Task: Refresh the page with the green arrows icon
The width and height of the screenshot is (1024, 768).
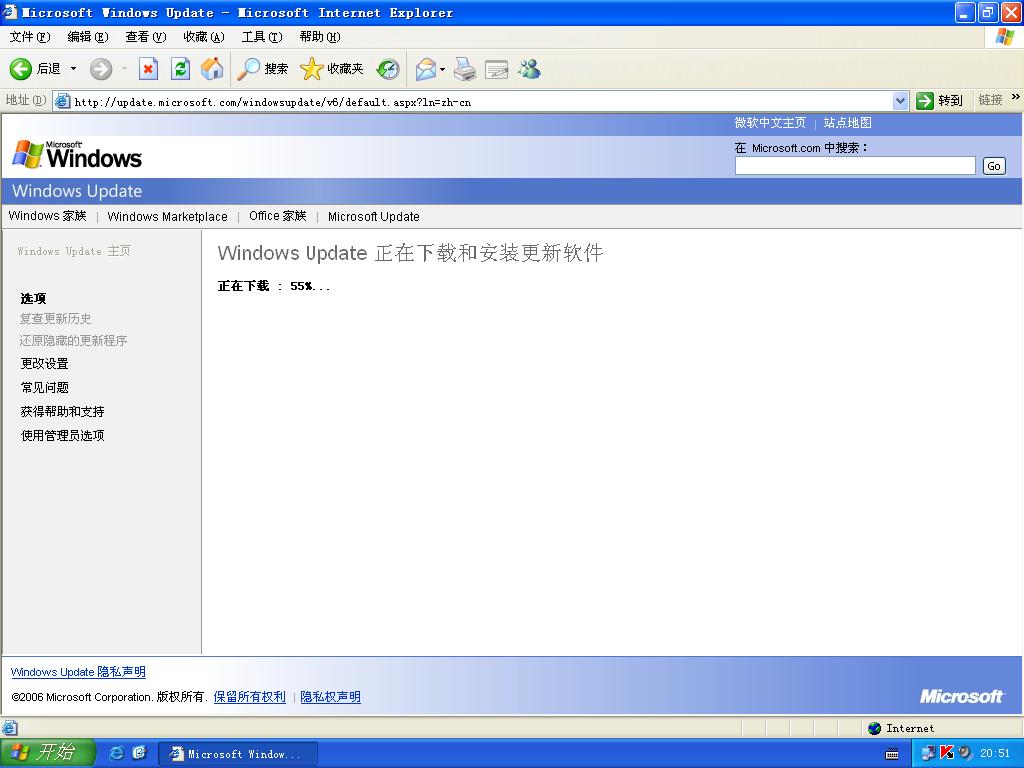Action: tap(180, 69)
